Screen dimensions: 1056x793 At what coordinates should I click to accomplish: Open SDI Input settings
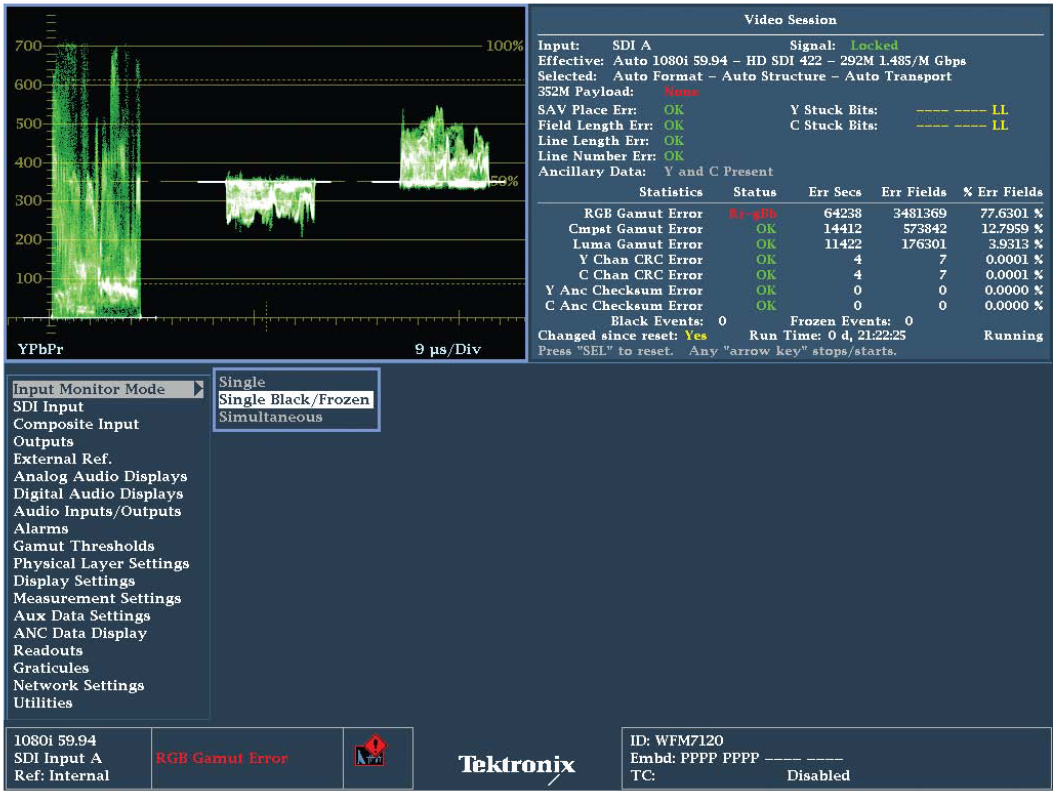click(48, 407)
